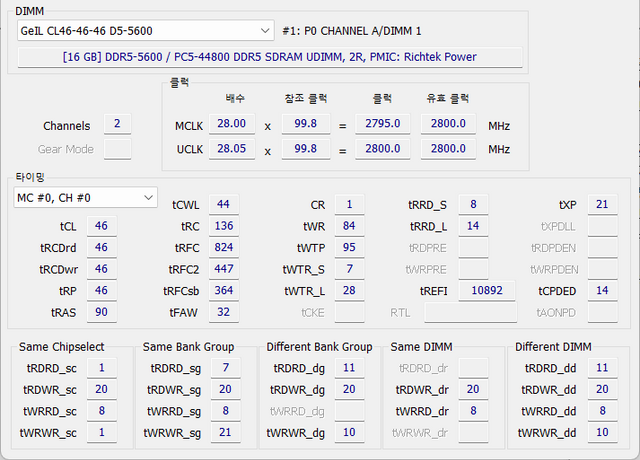The image size is (640, 460).
Task: Click the tCWL value field
Action: coord(224,204)
